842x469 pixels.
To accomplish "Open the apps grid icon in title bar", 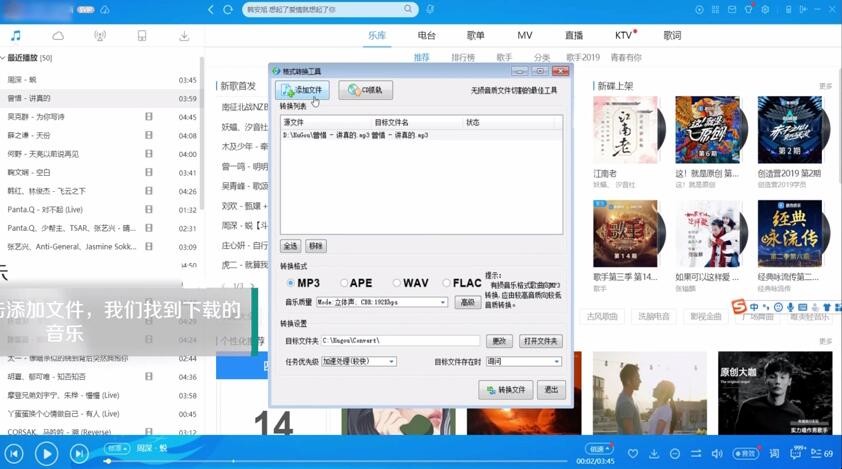I will tap(715, 10).
